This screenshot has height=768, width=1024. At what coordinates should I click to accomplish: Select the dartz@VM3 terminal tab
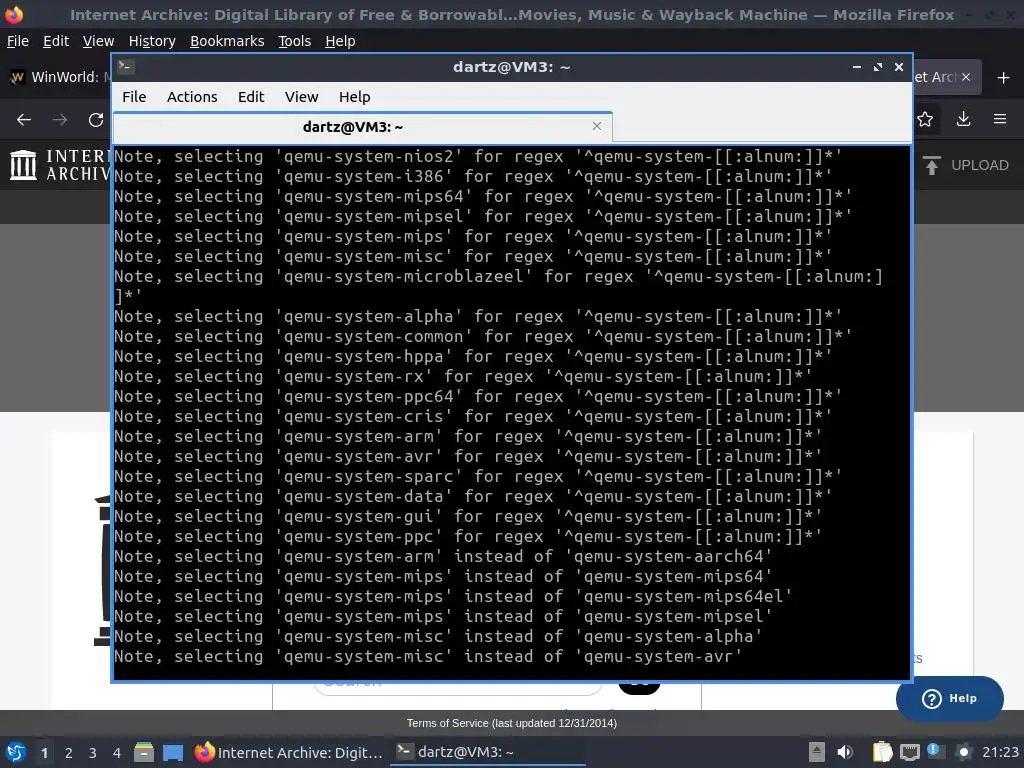coord(362,127)
